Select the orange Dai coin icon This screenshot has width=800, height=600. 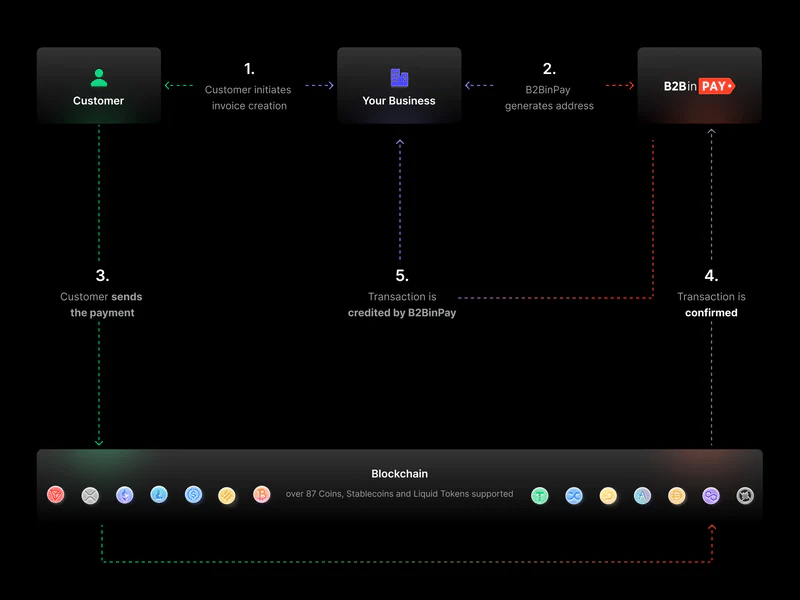point(677,495)
